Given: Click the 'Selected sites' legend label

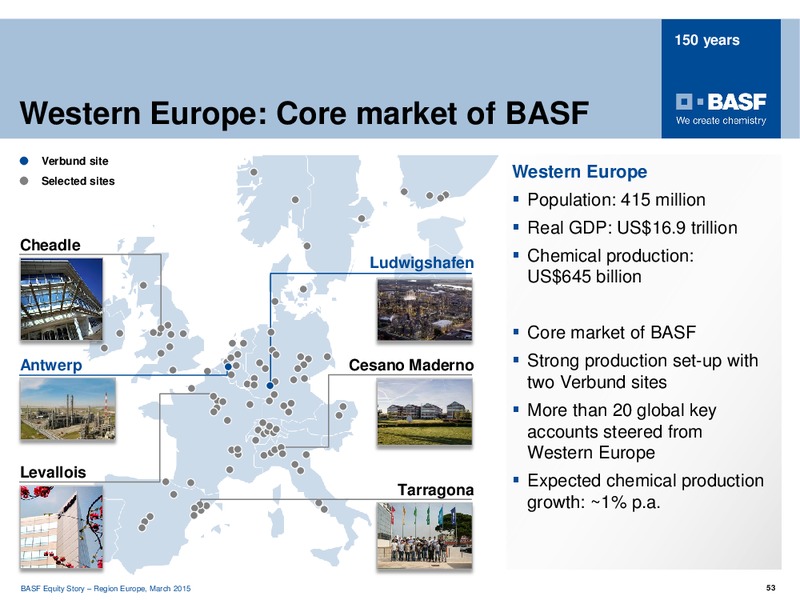Looking at the screenshot, I should click(x=78, y=181).
